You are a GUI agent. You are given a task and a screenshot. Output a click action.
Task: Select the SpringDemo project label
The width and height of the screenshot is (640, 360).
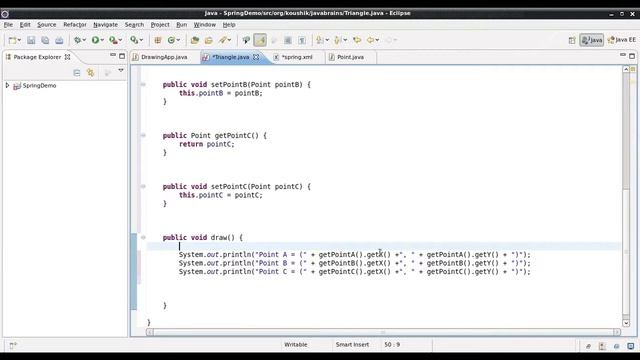[x=39, y=86]
